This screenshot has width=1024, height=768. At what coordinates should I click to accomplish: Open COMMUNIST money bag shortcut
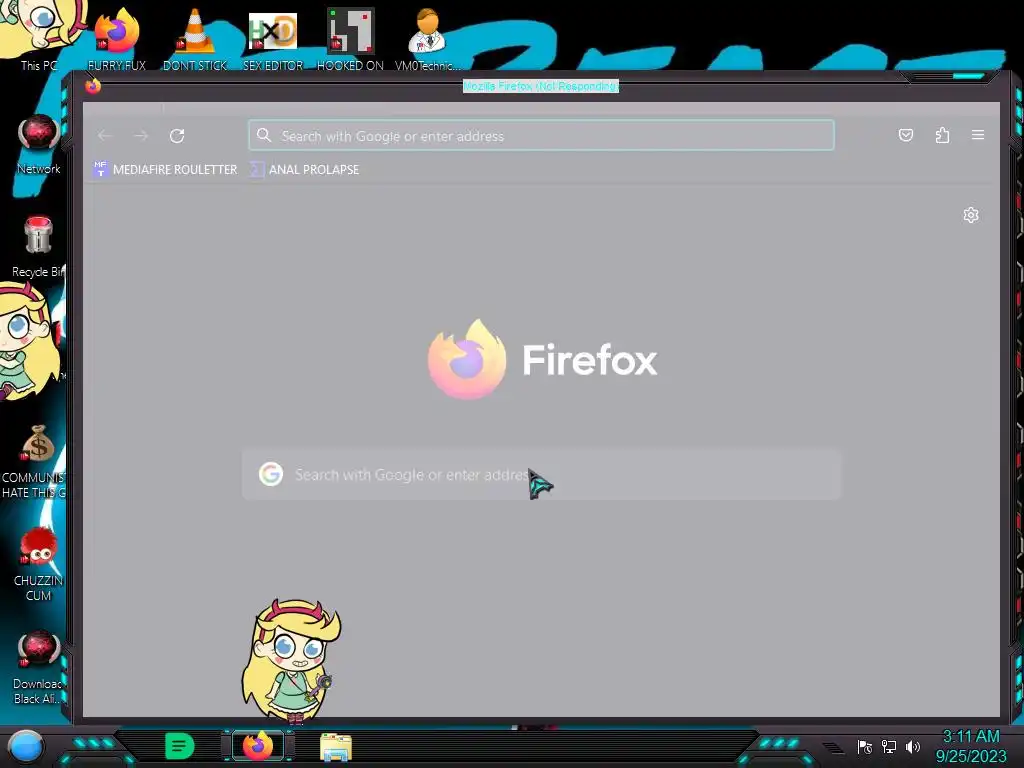(36, 462)
